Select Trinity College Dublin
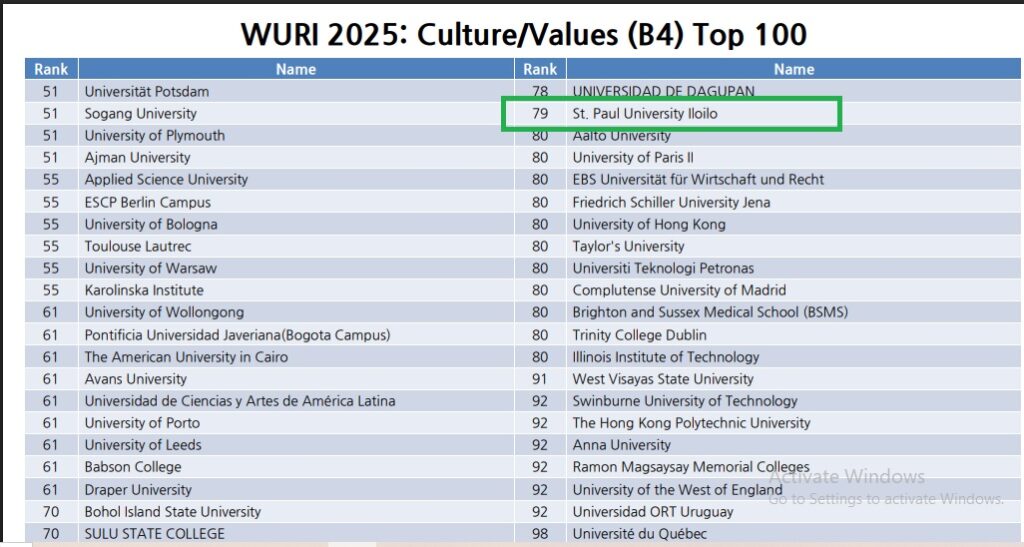1024x547 pixels. tap(640, 335)
